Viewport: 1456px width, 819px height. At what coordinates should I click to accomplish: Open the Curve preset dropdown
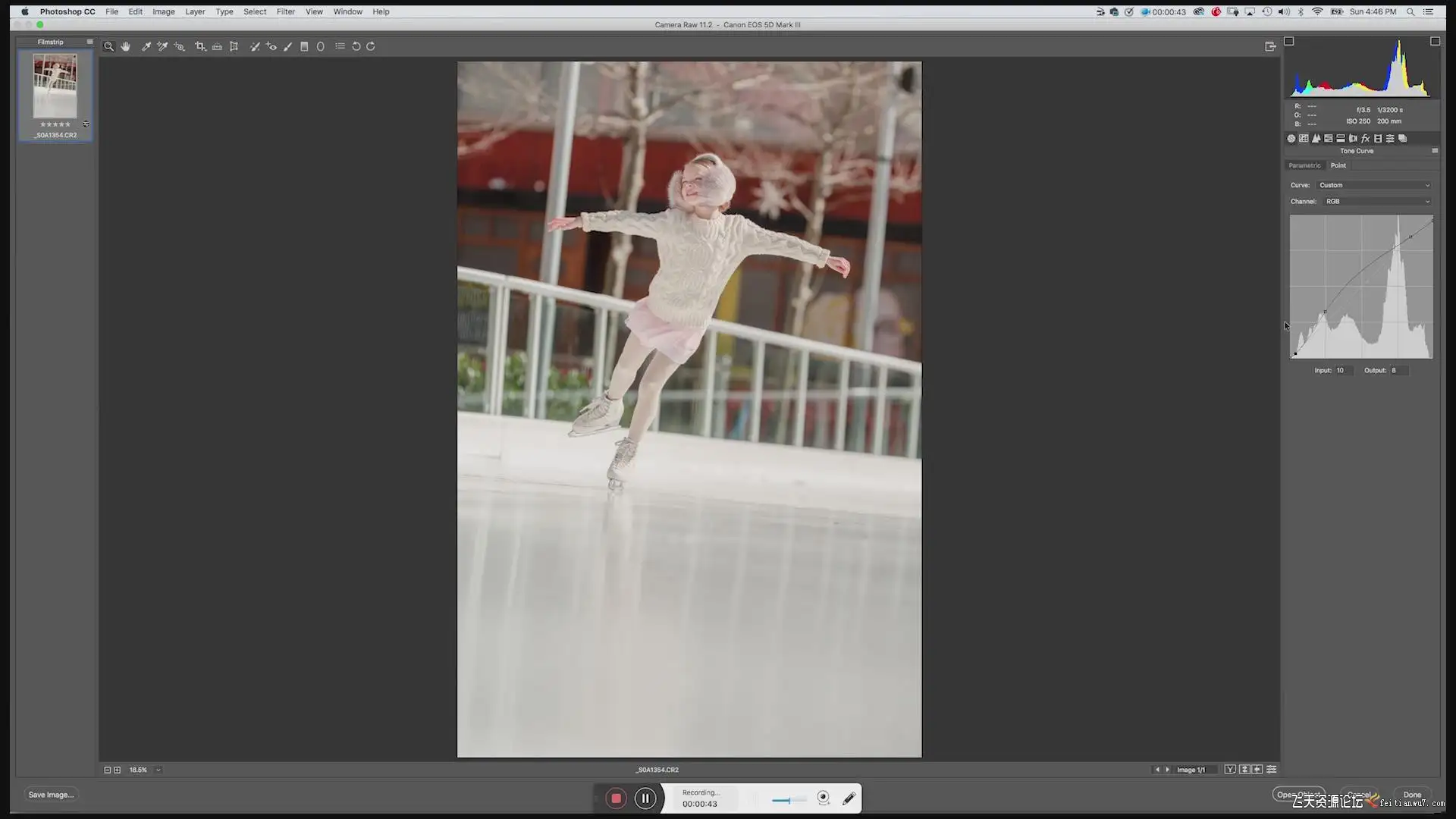pyautogui.click(x=1374, y=185)
